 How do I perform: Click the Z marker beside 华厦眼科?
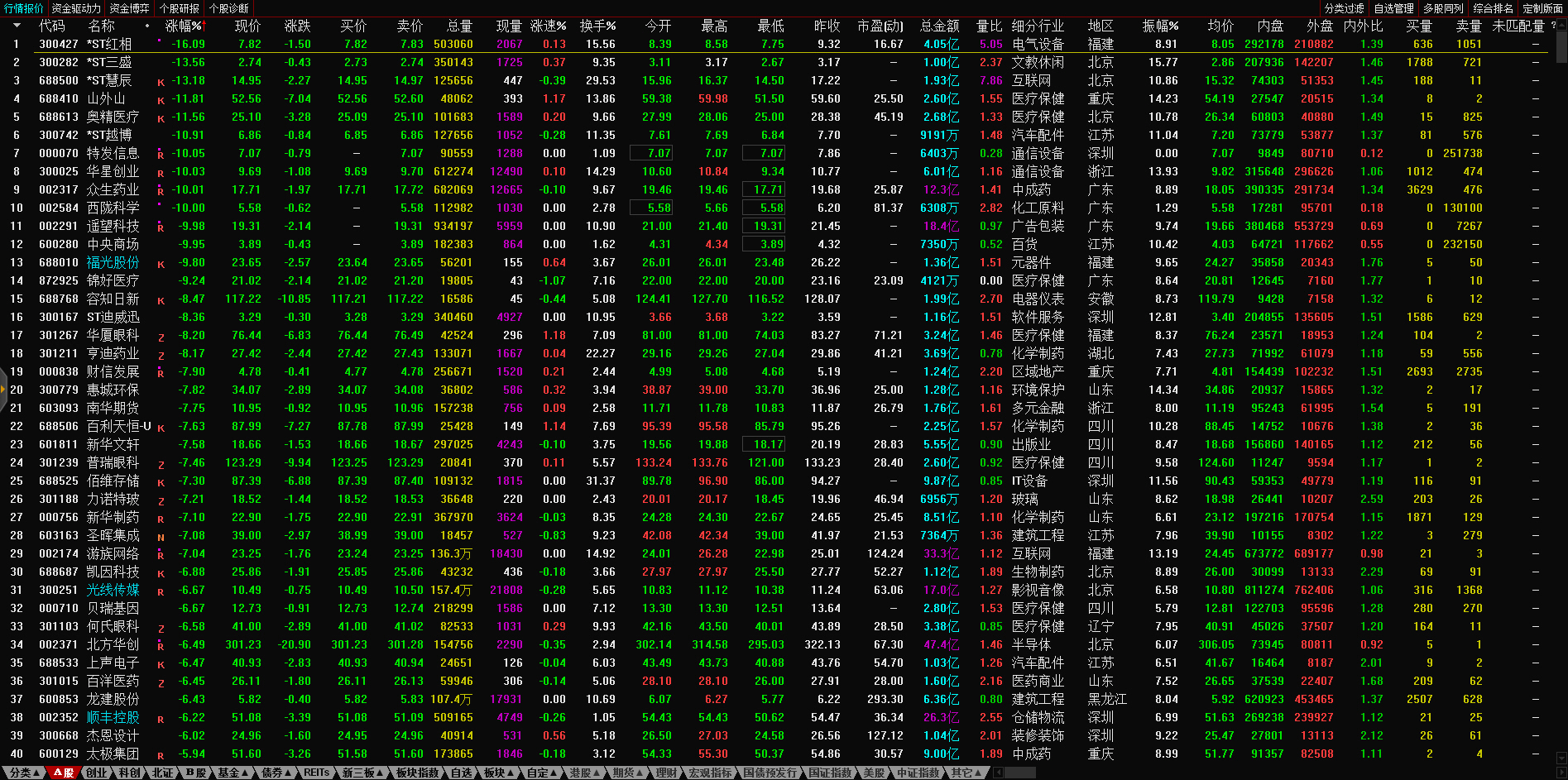coord(161,337)
